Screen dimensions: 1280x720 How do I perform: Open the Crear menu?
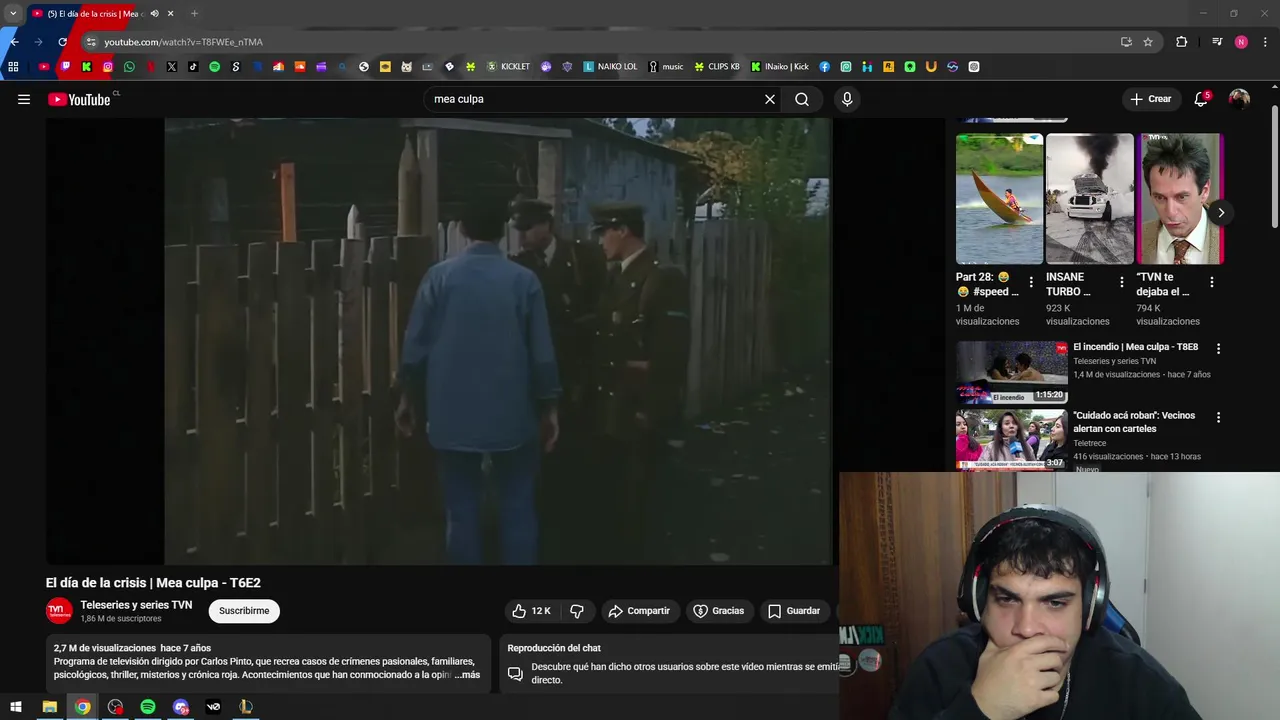(1150, 99)
